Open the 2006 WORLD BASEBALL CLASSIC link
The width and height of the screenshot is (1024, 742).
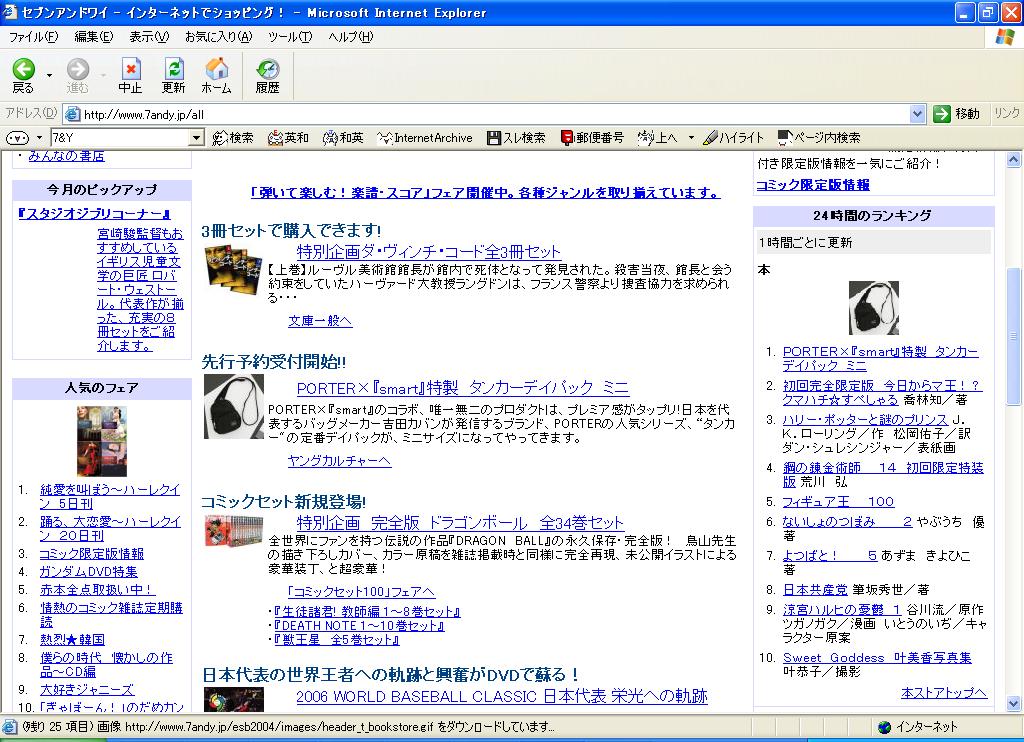click(502, 696)
